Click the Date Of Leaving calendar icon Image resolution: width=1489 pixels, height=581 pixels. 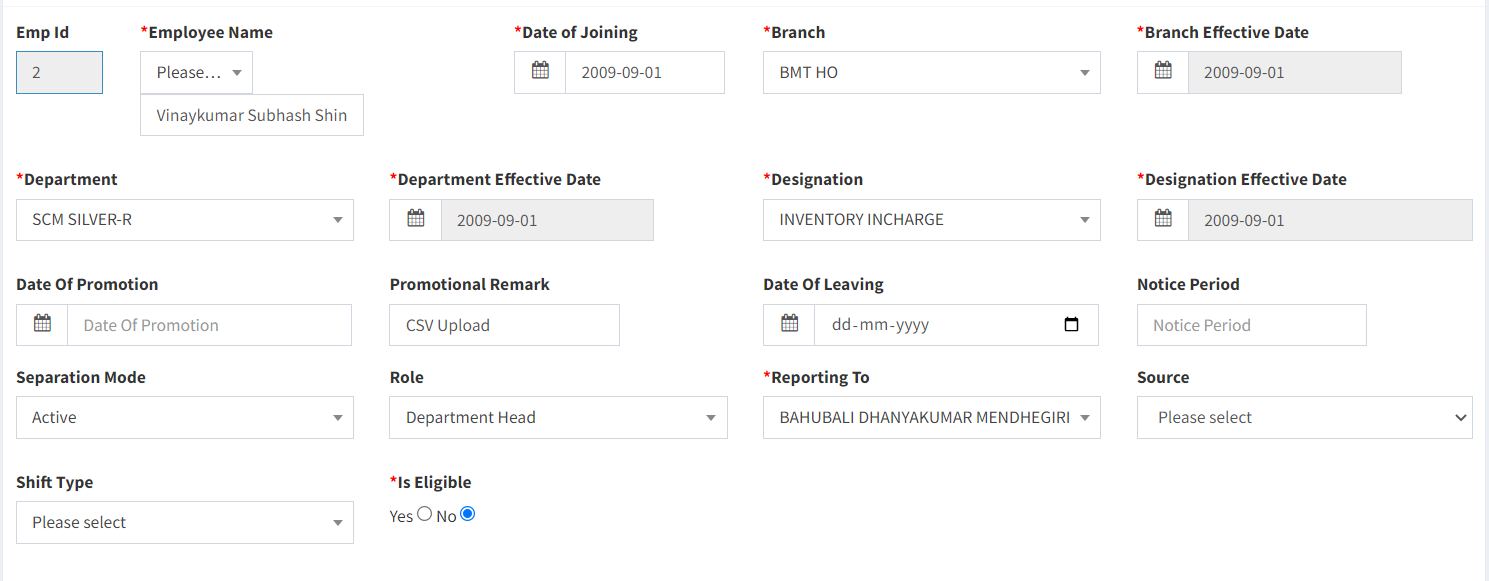789,324
